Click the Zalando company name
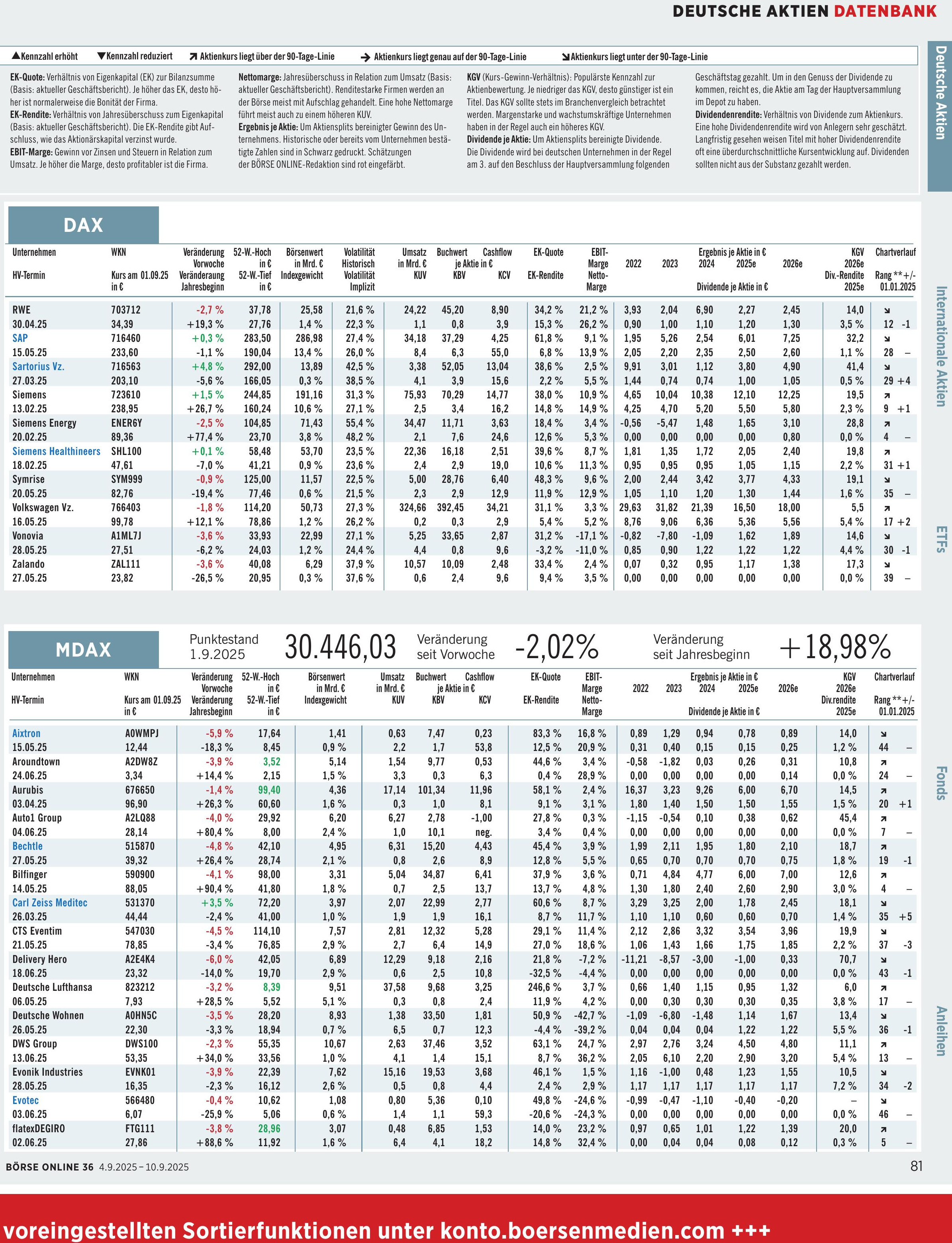Image resolution: width=952 pixels, height=1243 pixels. [28, 564]
